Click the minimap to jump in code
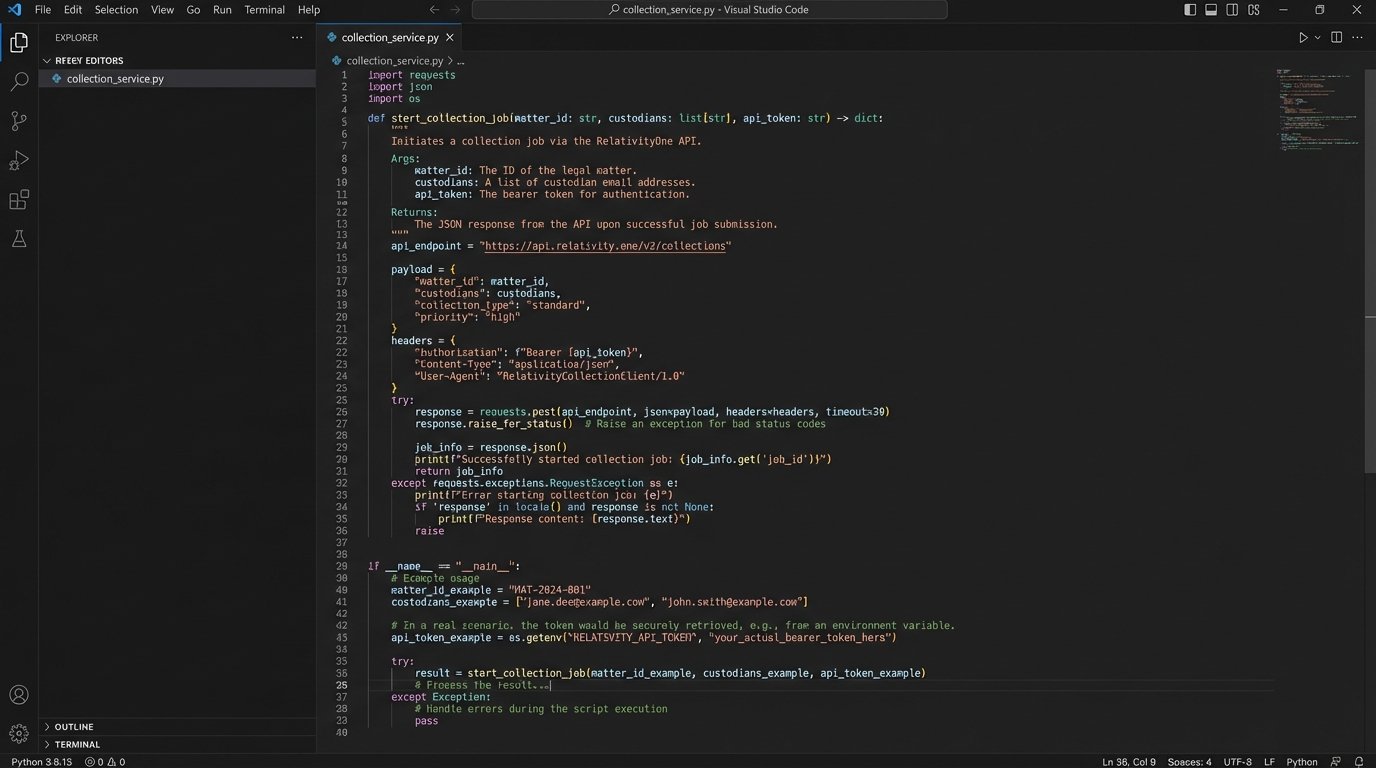Viewport: 1376px width, 768px height. (1316, 110)
